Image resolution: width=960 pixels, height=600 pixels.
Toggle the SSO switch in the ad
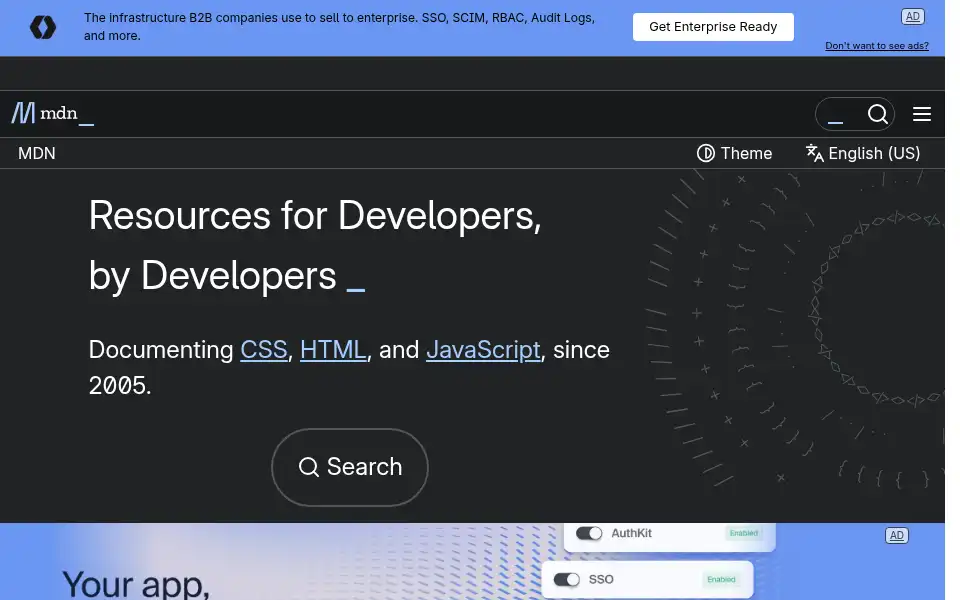coord(566,579)
